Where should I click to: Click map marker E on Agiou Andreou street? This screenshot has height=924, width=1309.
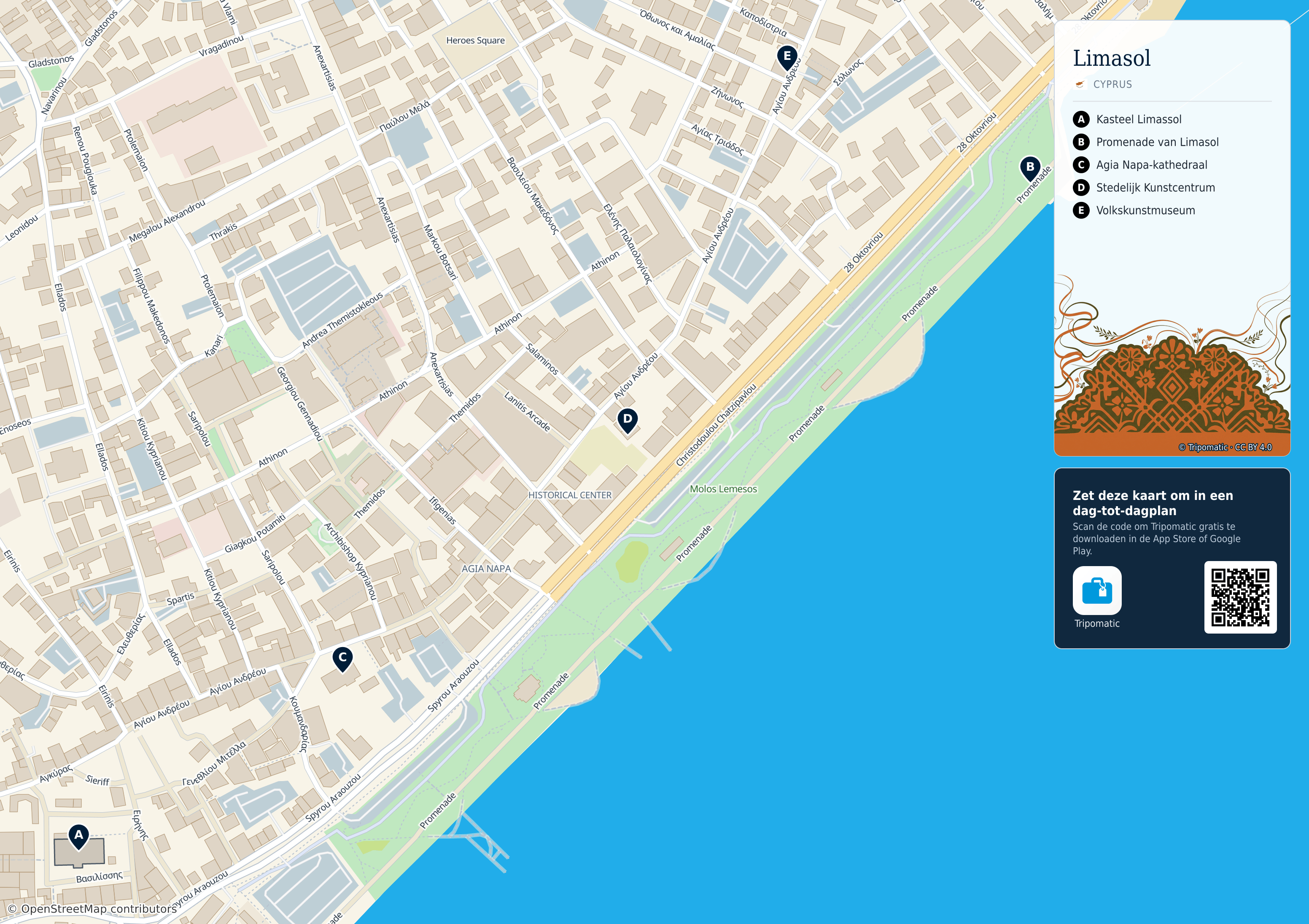787,58
